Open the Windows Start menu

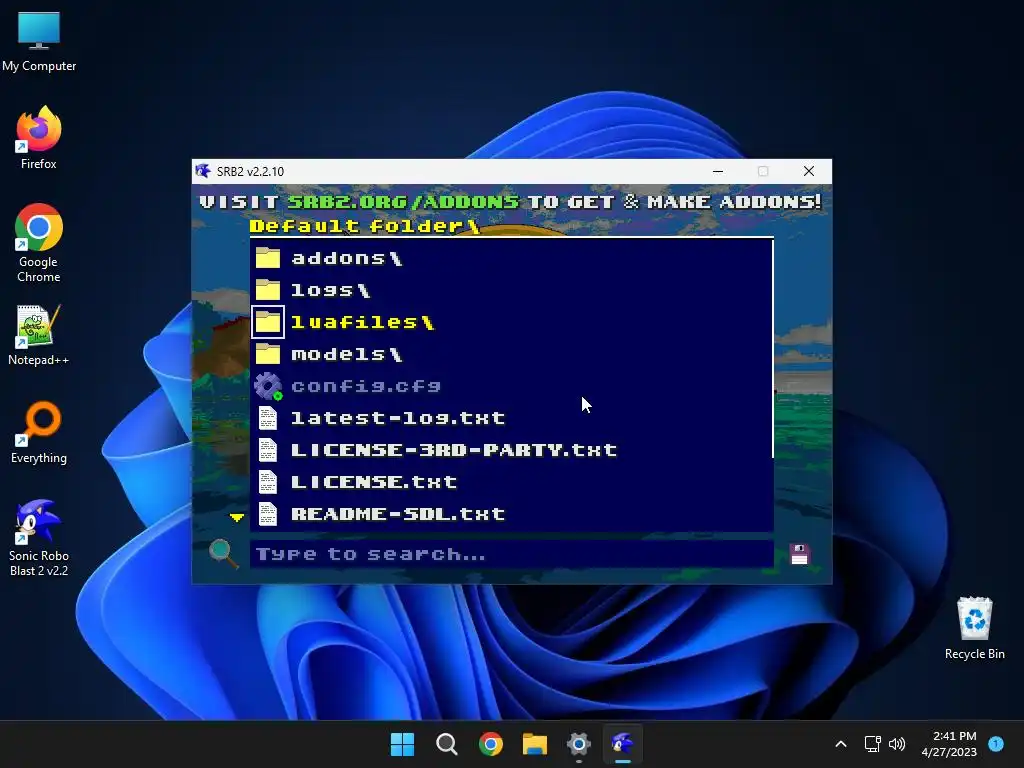tap(402, 744)
